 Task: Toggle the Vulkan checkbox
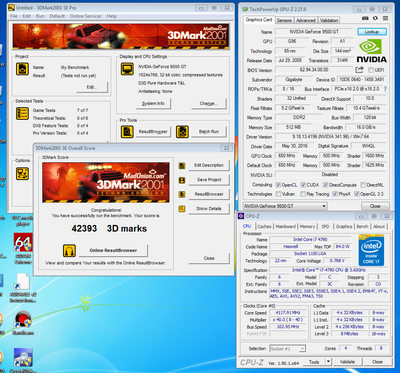pyautogui.click(x=279, y=194)
